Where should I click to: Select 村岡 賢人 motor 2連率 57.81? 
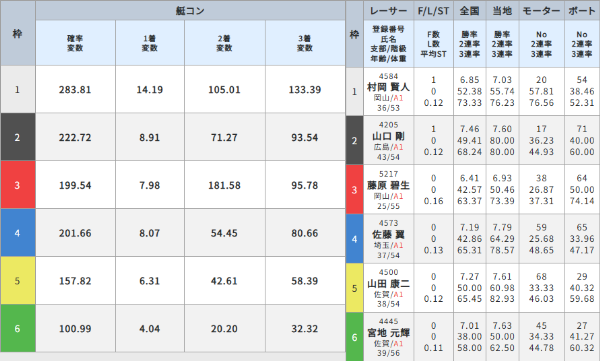click(541, 91)
